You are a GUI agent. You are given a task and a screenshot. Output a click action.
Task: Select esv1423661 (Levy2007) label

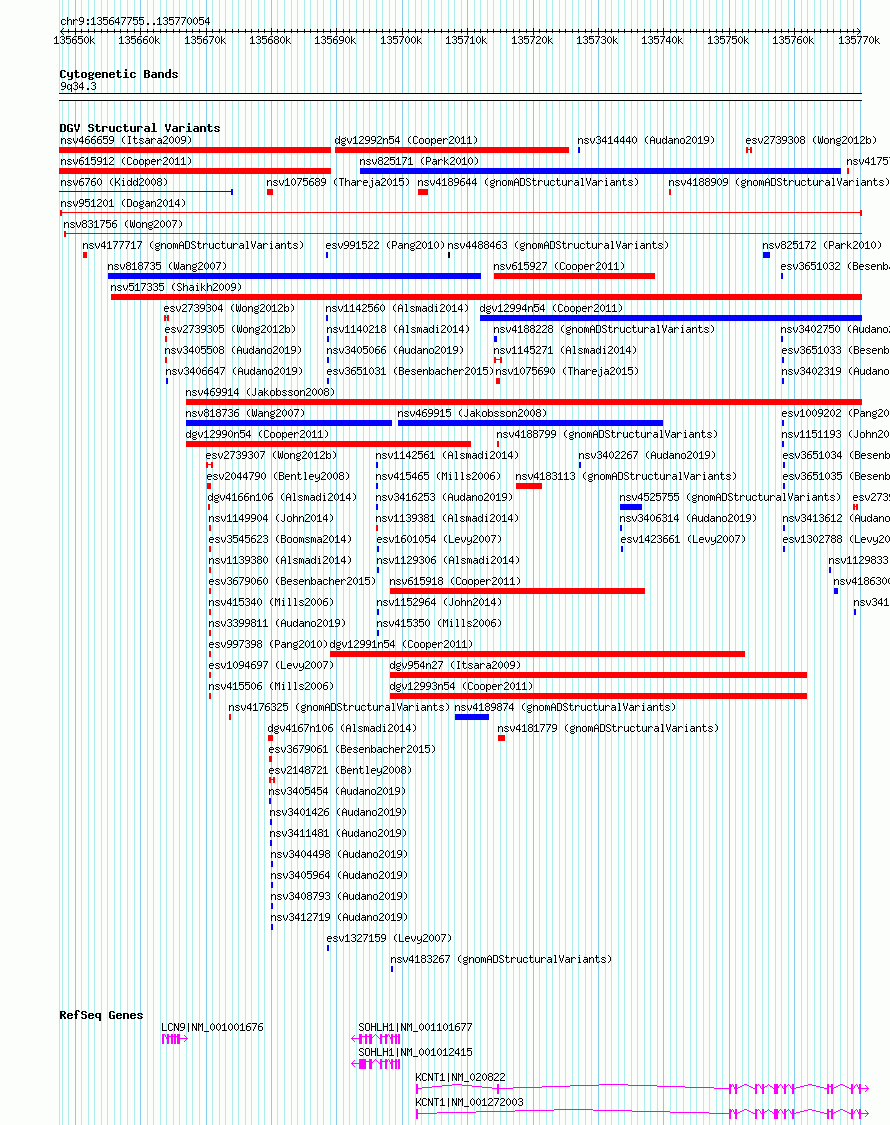coord(683,540)
